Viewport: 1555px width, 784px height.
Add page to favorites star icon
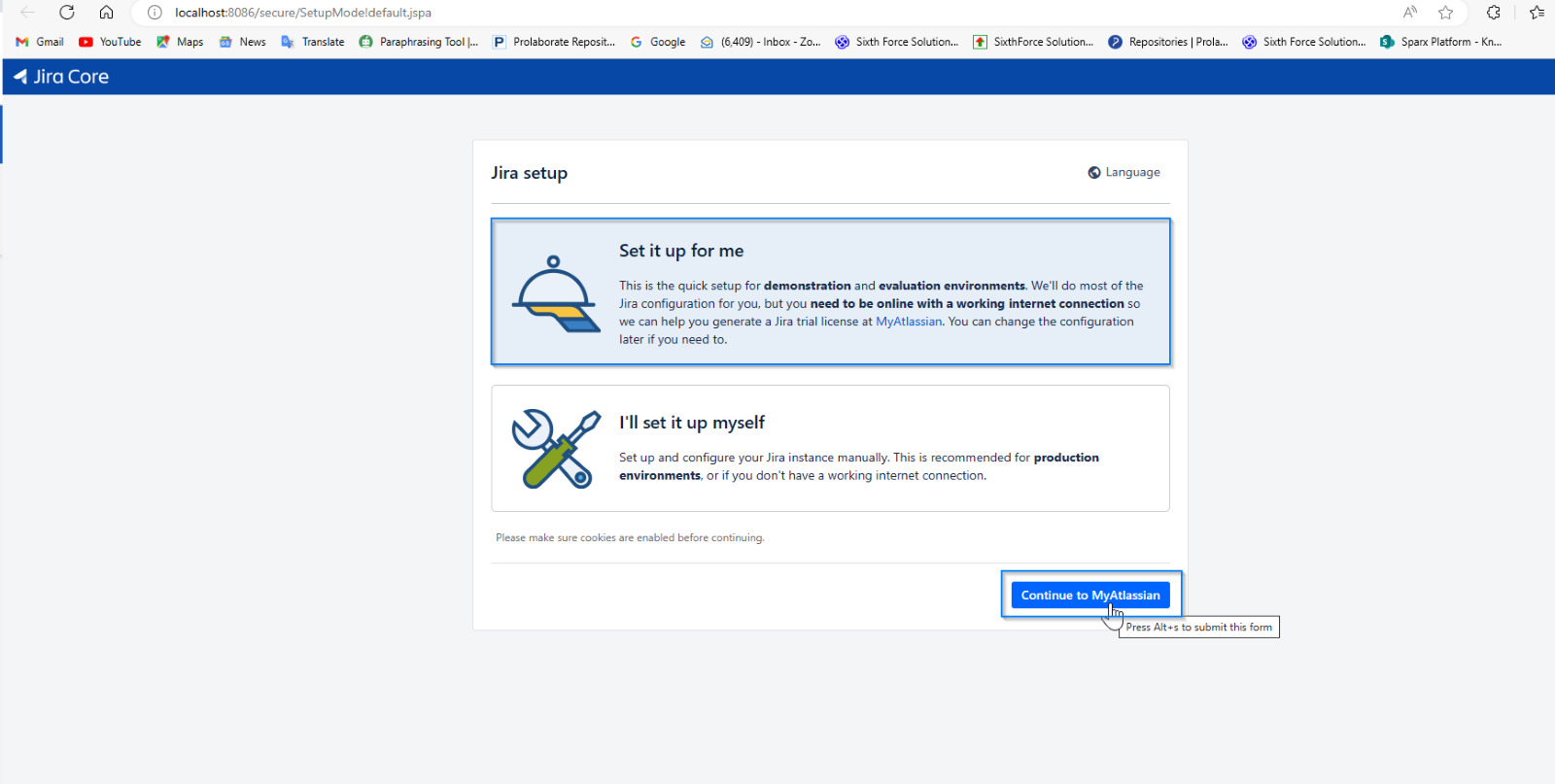point(1446,13)
